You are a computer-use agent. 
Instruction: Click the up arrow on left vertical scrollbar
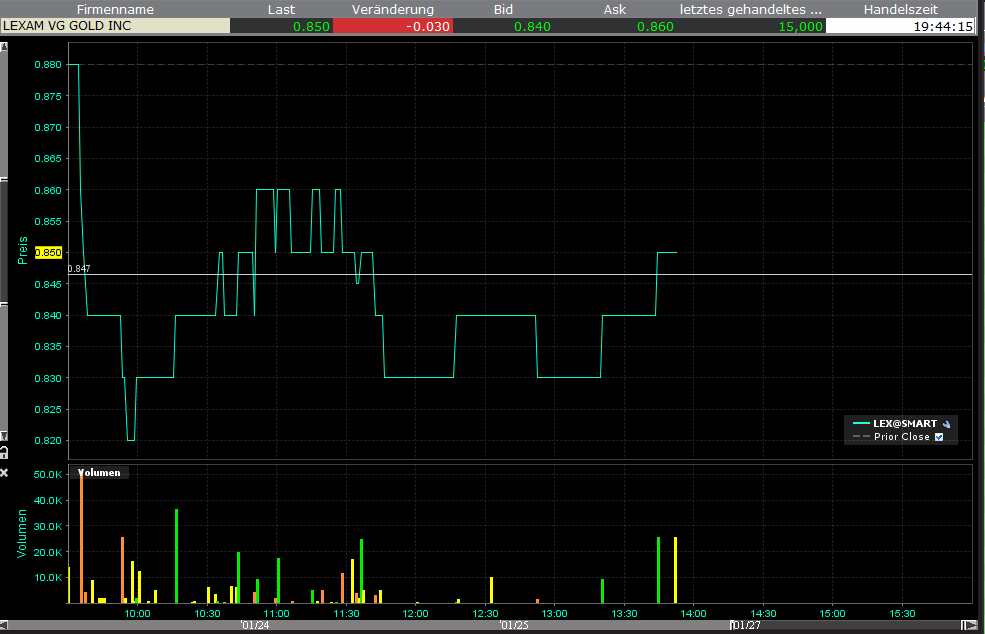point(4,46)
